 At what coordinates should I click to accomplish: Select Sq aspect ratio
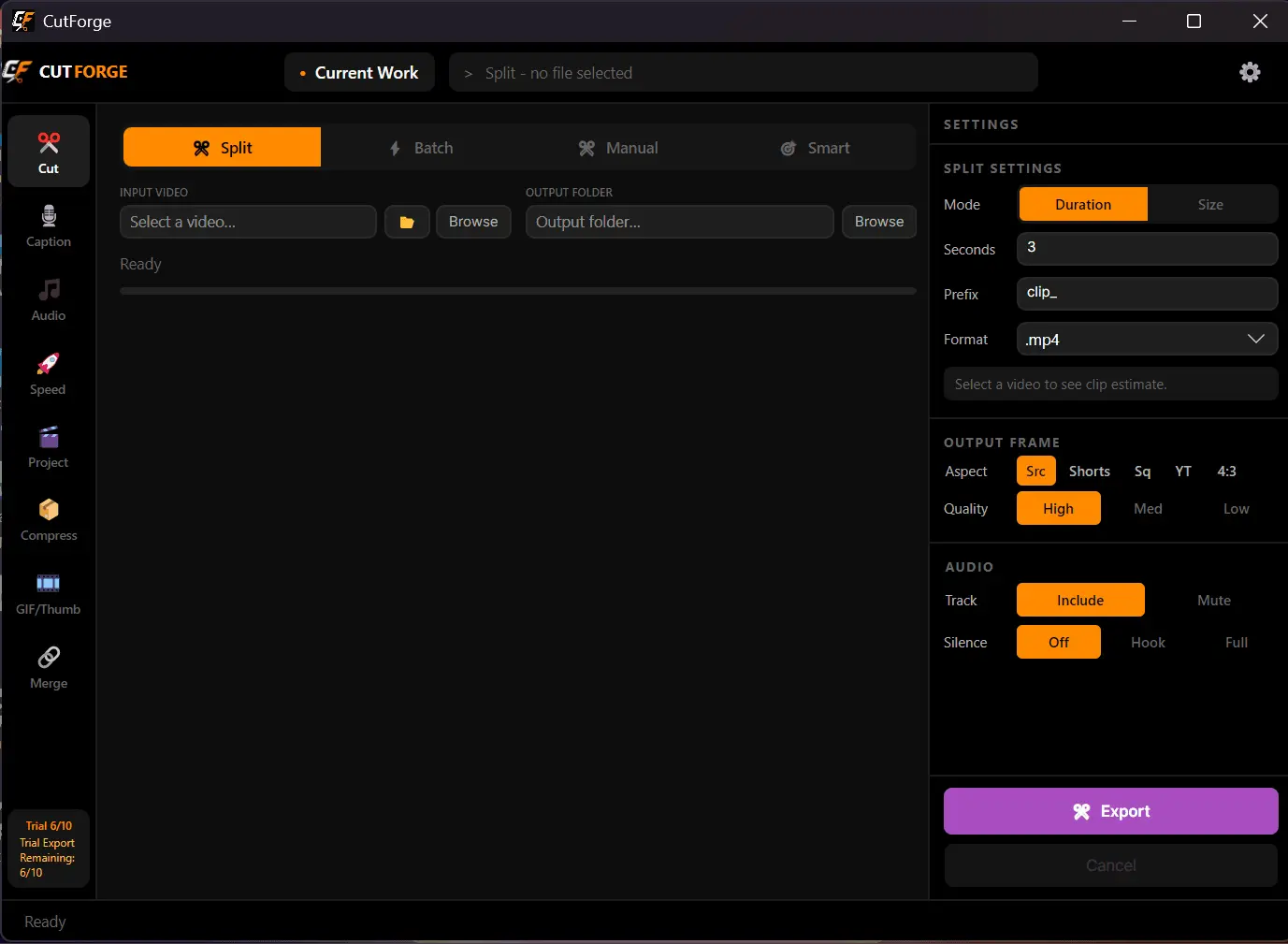pos(1142,471)
